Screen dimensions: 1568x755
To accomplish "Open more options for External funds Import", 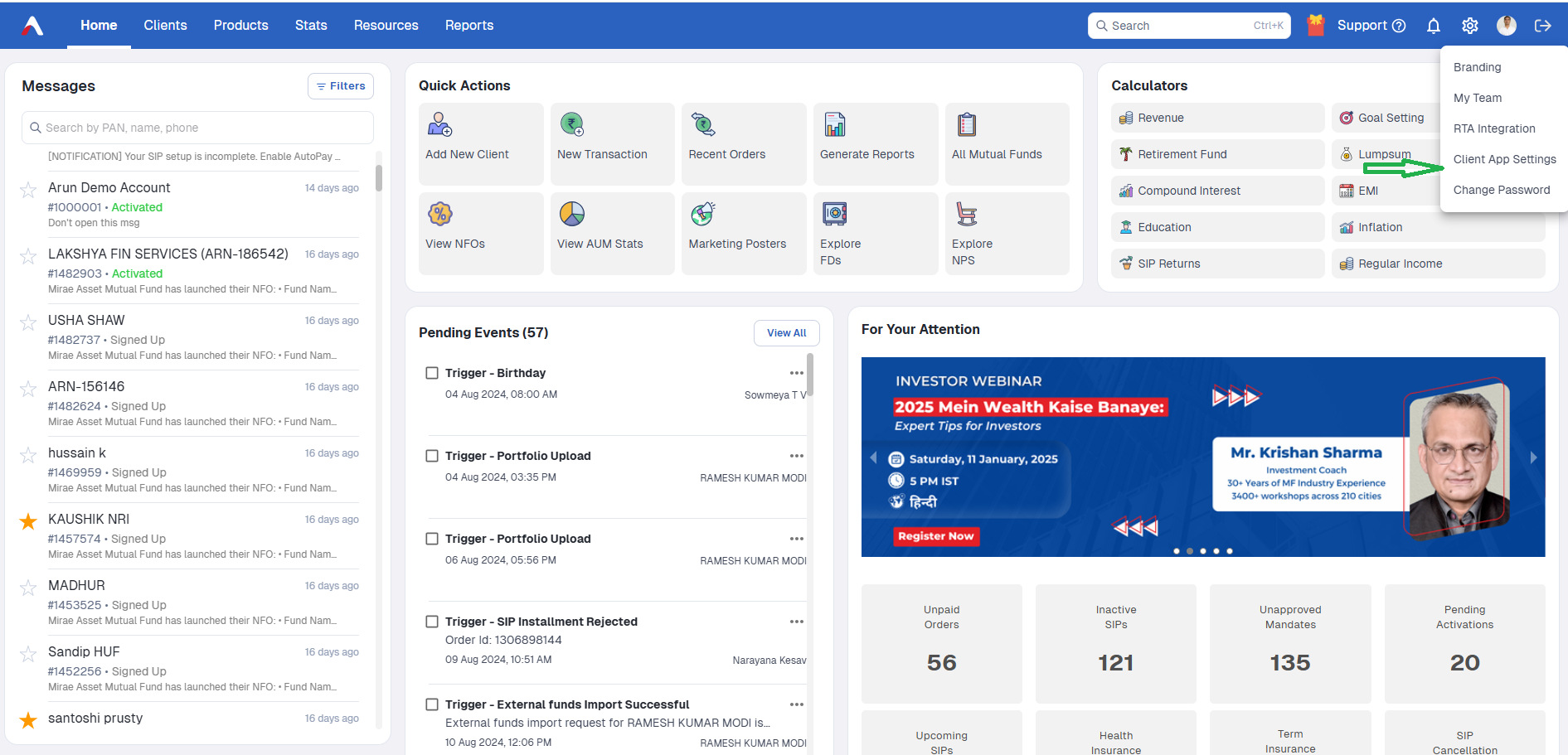I will [796, 704].
